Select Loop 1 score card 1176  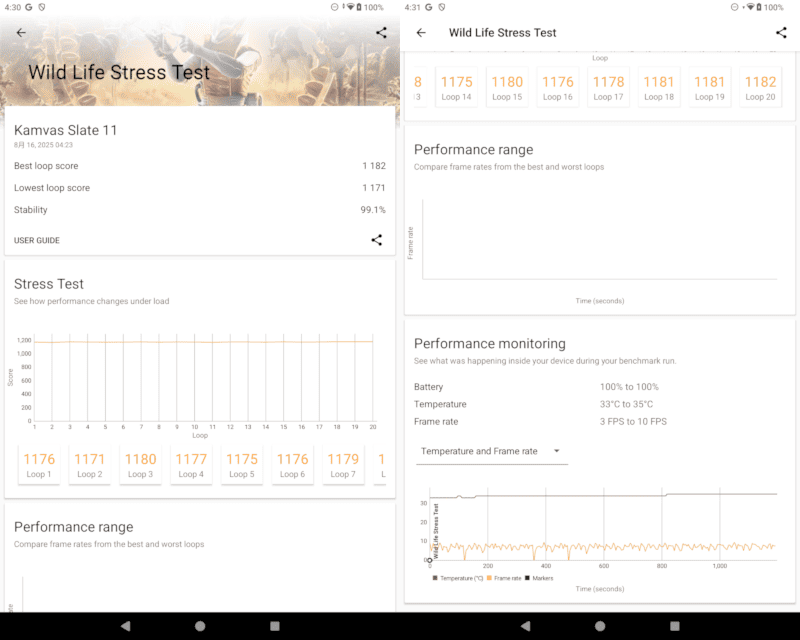pos(39,465)
